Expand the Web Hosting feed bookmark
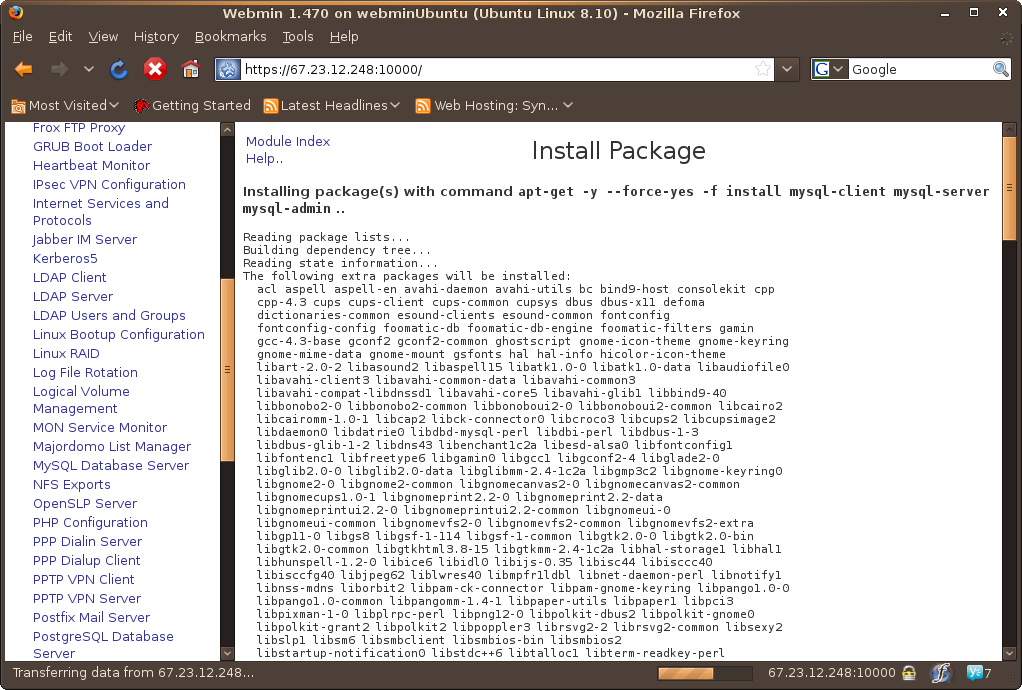The image size is (1022, 690). tap(494, 106)
